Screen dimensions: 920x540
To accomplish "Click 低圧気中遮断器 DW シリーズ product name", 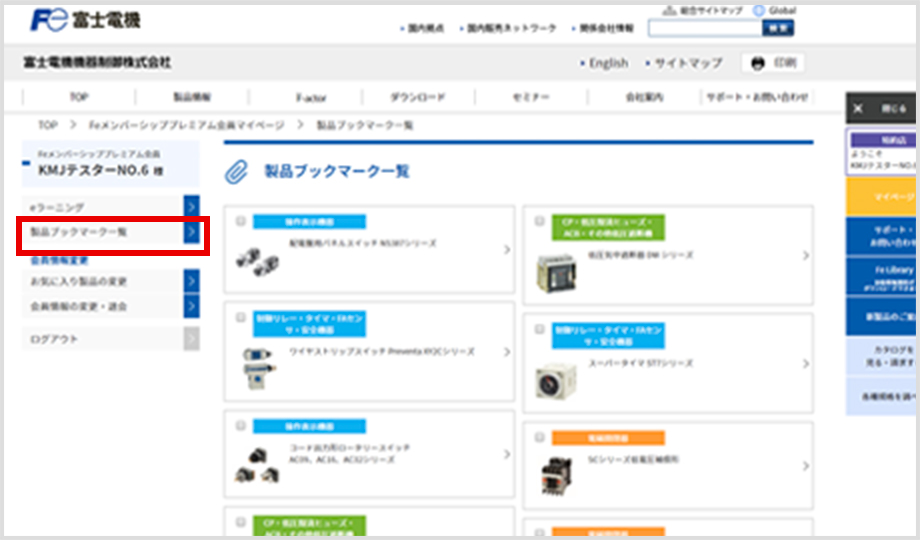I will coord(640,255).
